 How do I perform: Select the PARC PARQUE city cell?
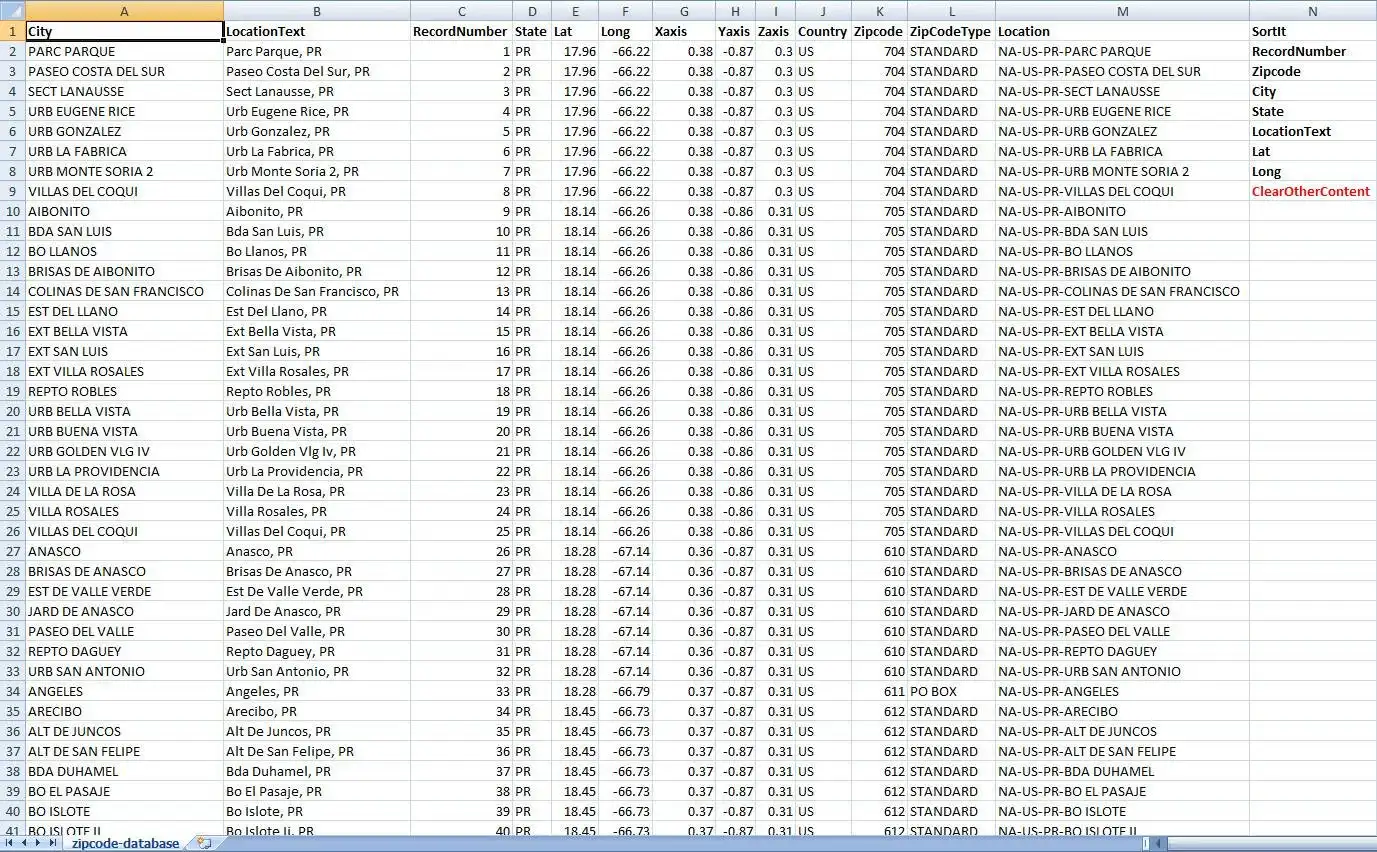click(x=124, y=52)
